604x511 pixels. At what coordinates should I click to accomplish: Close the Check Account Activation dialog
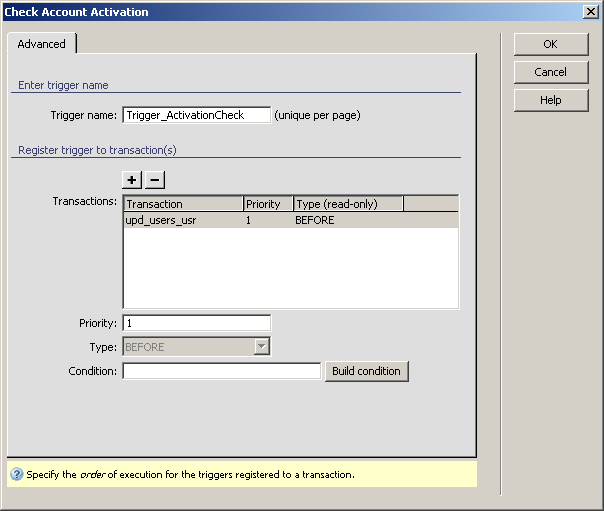pyautogui.click(x=590, y=12)
